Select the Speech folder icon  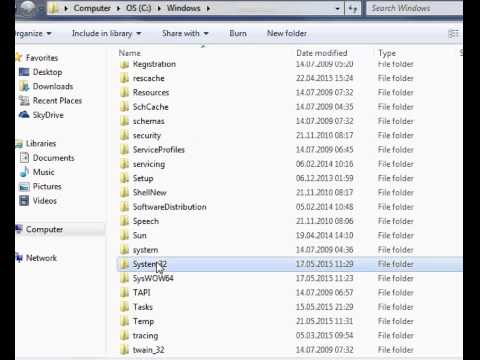125,221
